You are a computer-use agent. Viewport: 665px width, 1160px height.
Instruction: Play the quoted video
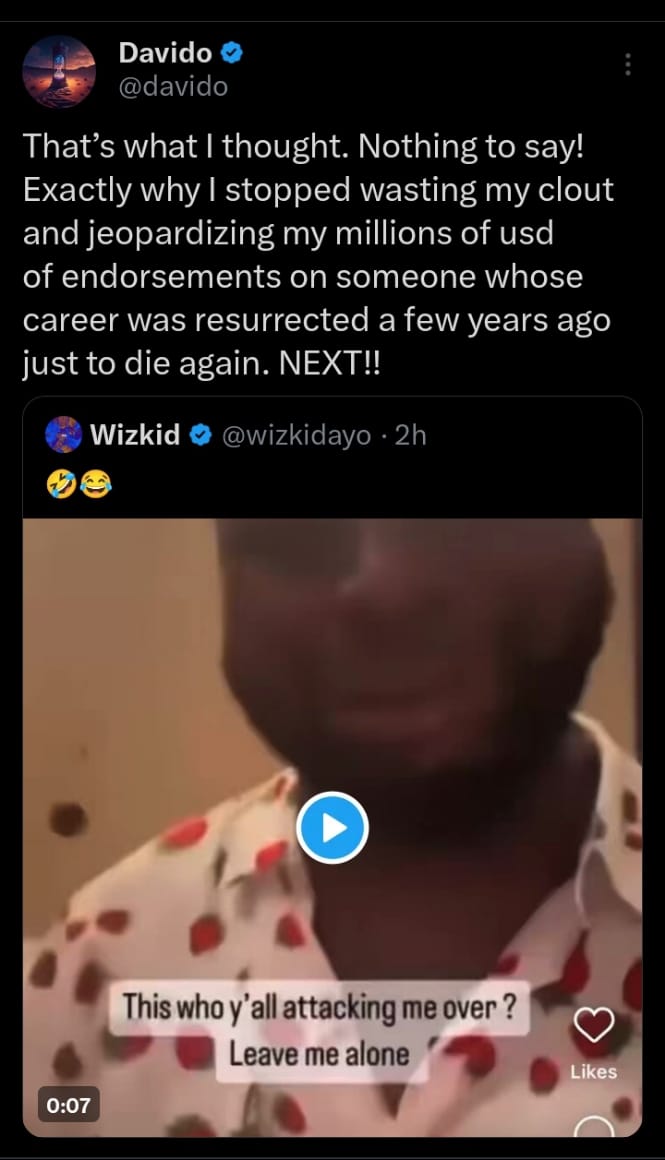coord(333,827)
